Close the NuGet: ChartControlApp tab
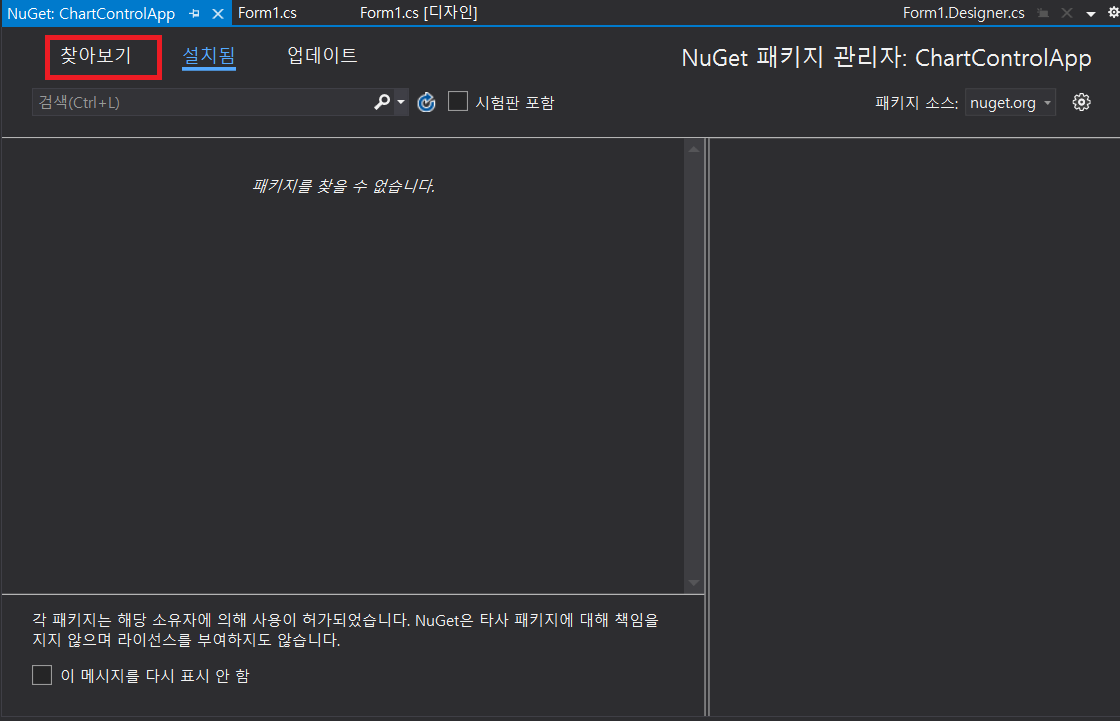 (218, 14)
